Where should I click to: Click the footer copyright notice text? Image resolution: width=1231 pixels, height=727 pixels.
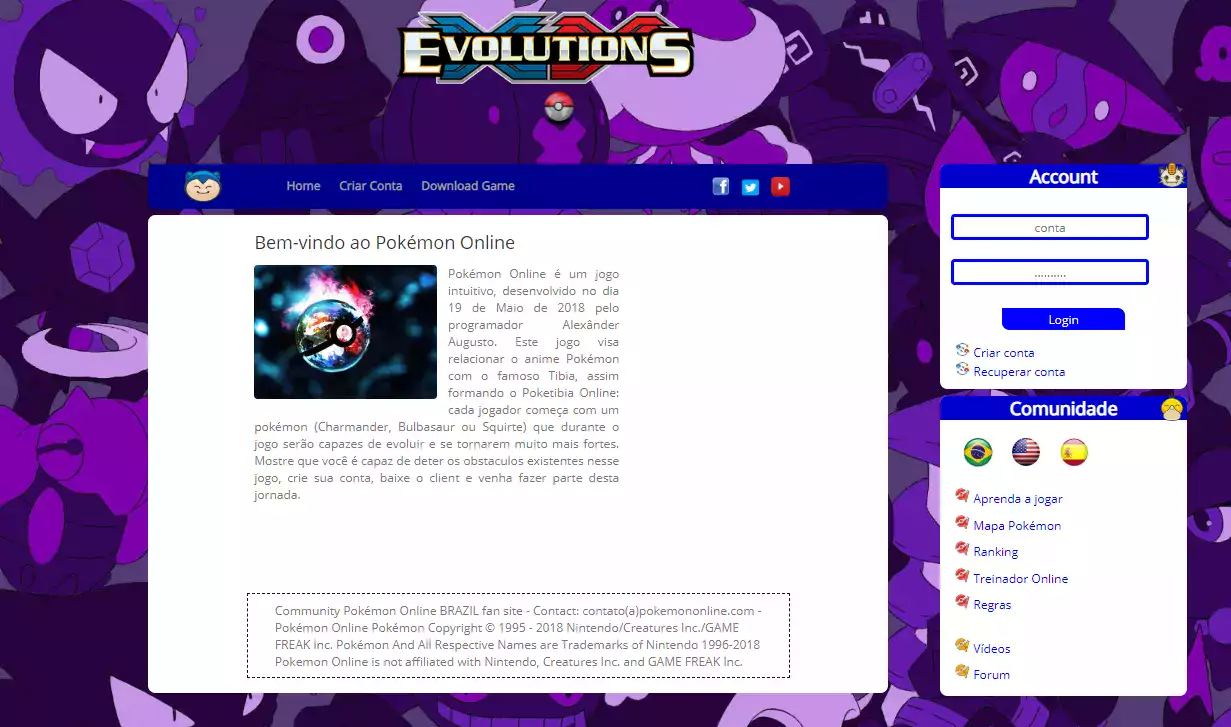(x=518, y=636)
